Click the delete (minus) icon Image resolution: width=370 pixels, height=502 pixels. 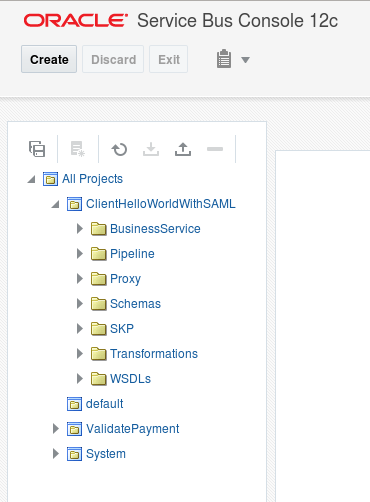[215, 149]
